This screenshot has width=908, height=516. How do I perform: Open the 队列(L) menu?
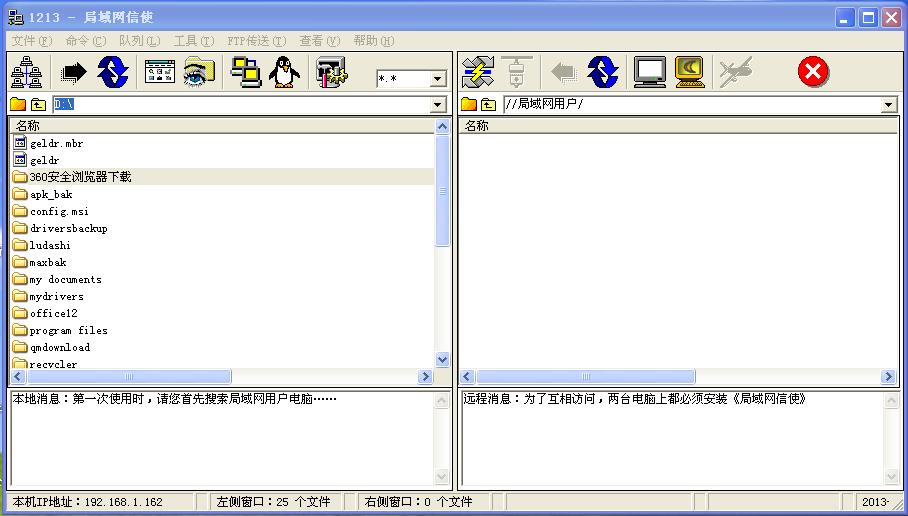[x=139, y=41]
